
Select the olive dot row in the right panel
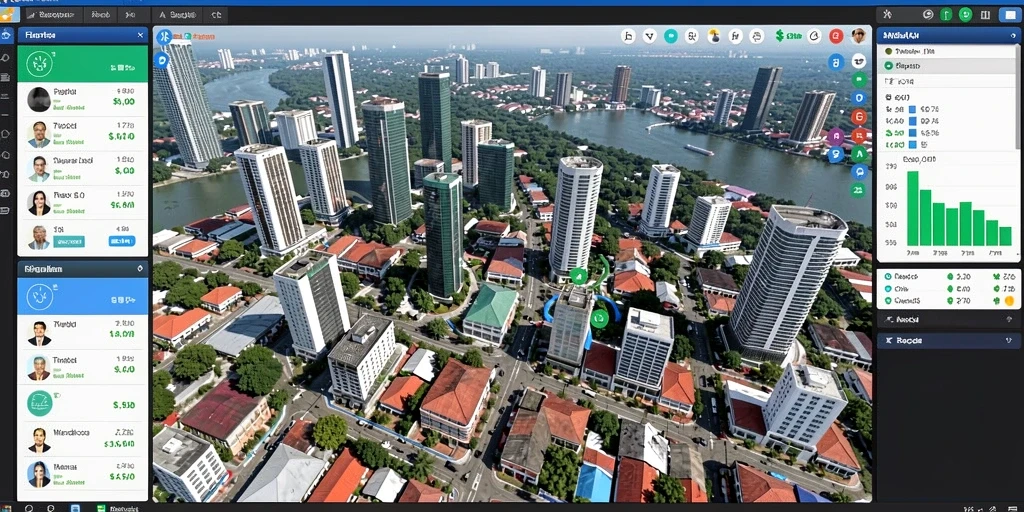[x=944, y=51]
